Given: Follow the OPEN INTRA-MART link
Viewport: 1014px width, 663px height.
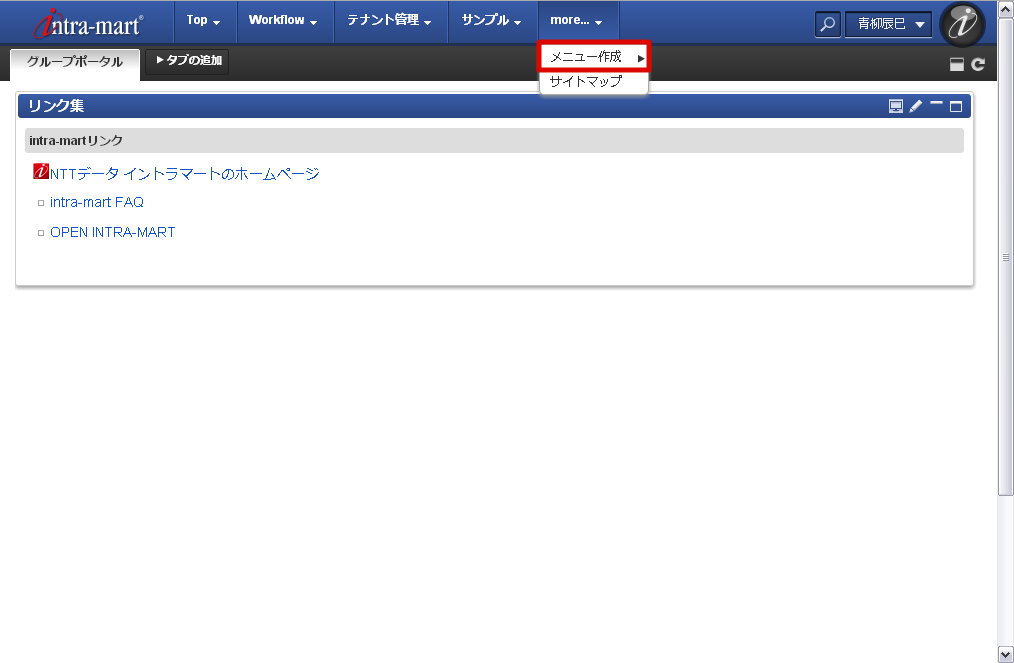Looking at the screenshot, I should pyautogui.click(x=112, y=231).
